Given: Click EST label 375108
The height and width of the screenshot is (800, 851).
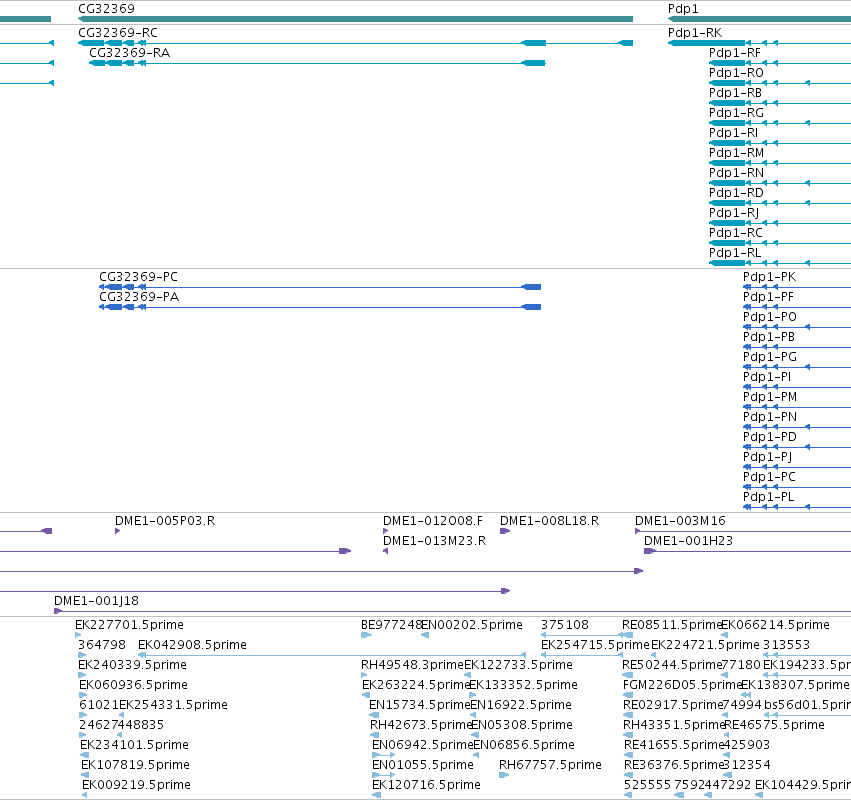Looking at the screenshot, I should tap(564, 625).
